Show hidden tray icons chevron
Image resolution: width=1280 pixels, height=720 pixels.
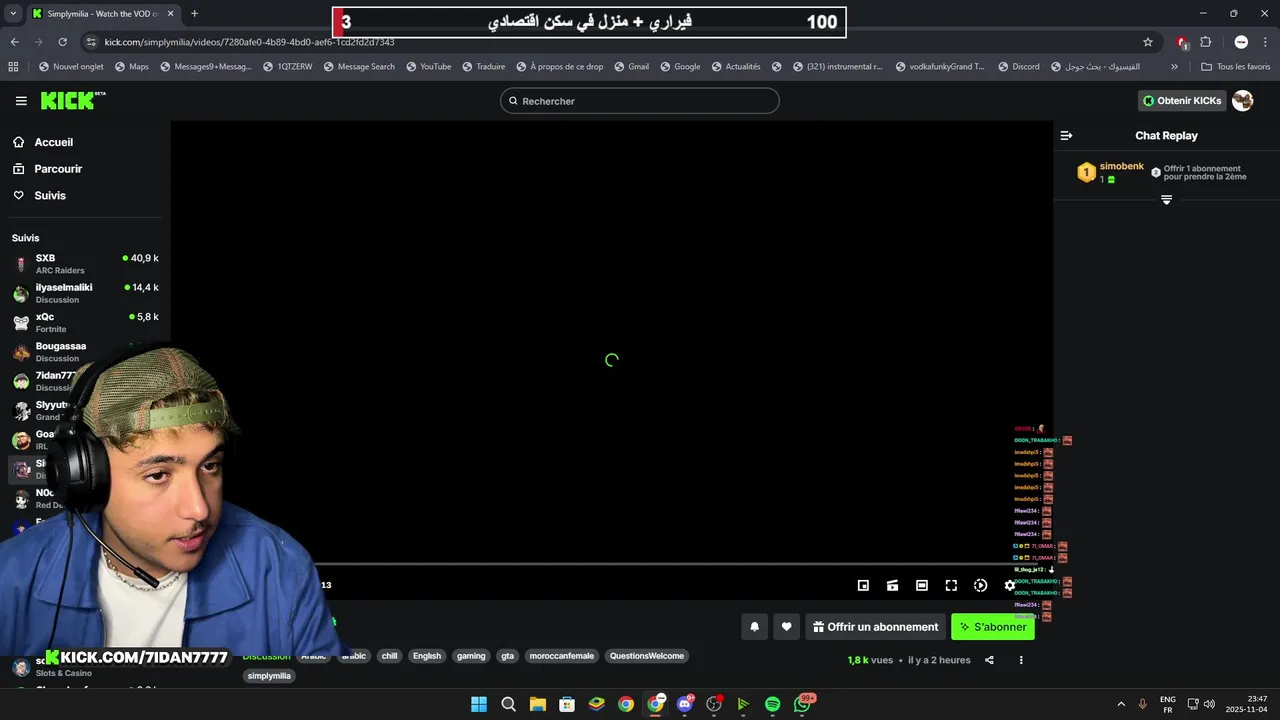point(1120,704)
